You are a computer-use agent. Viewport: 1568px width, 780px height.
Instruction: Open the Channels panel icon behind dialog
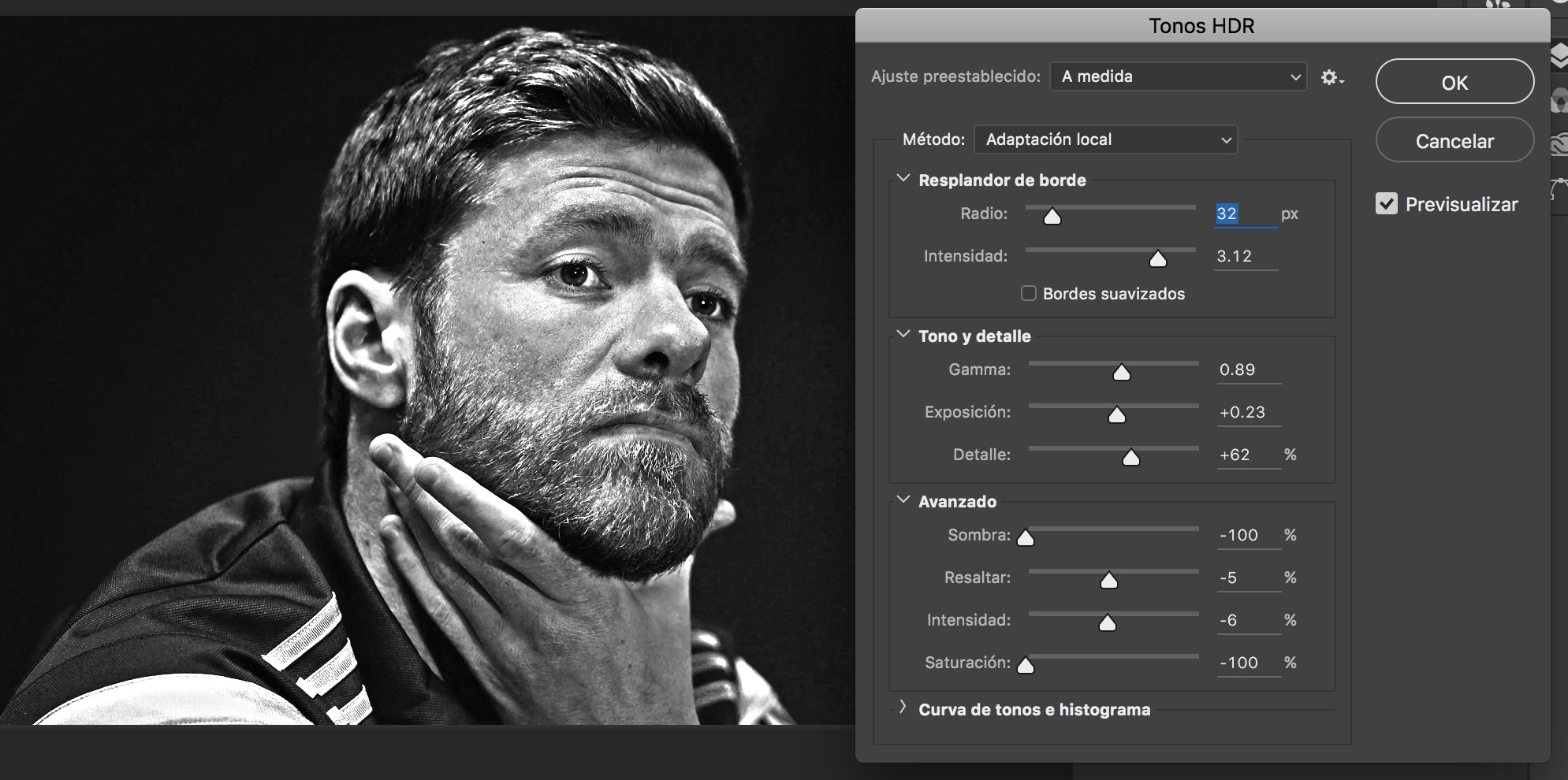coord(1559,101)
